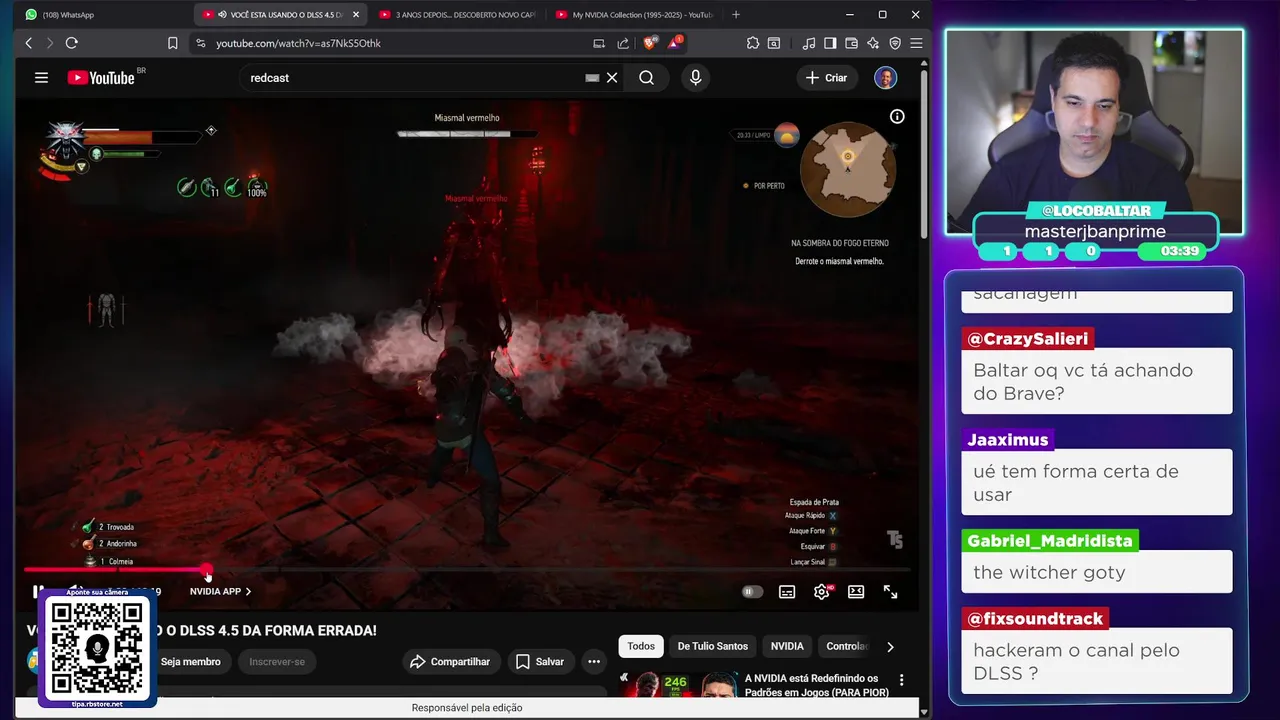The image size is (1280, 720).
Task: Submit search with the magnifier button
Action: click(646, 78)
